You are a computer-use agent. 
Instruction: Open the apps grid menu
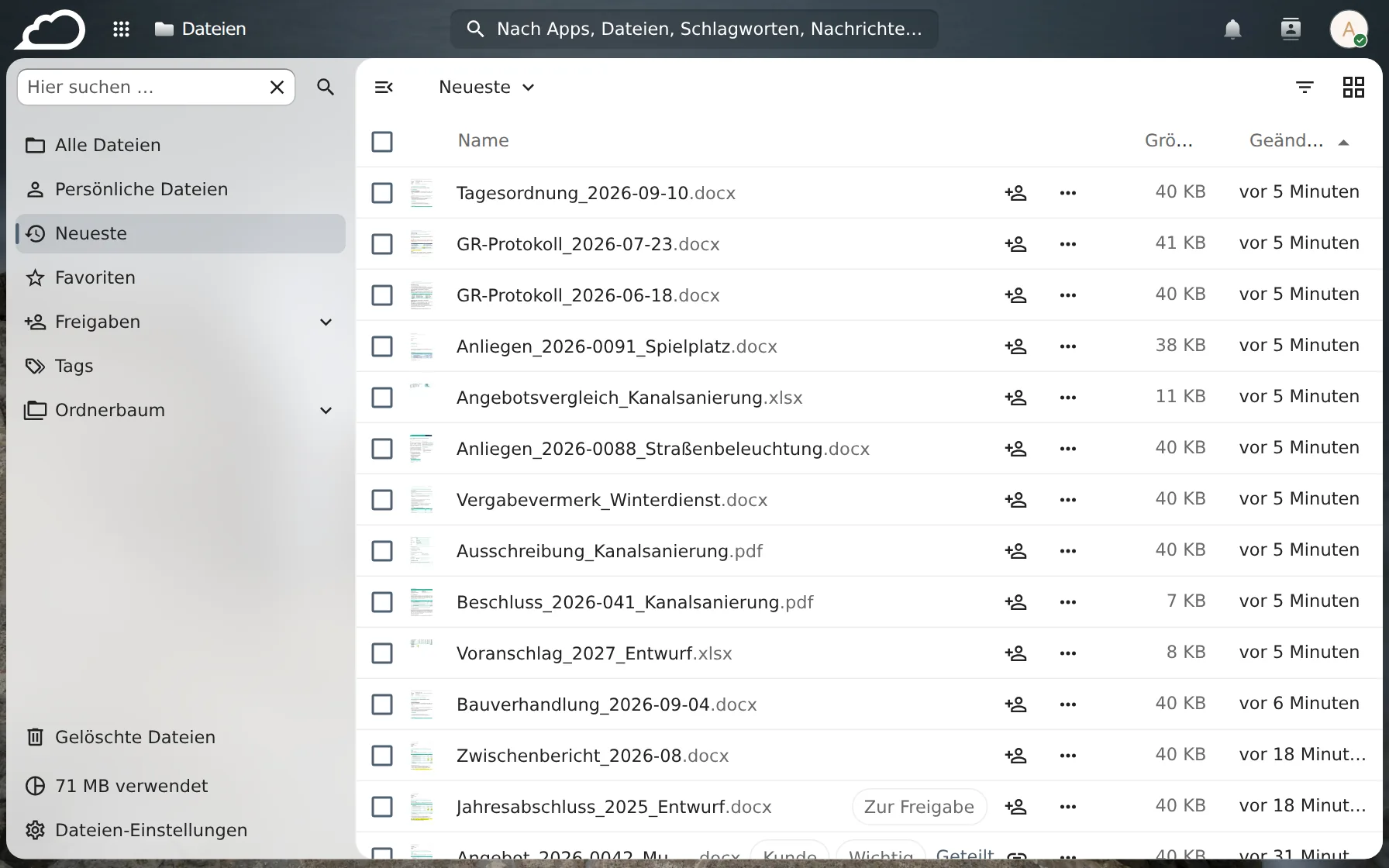[121, 29]
